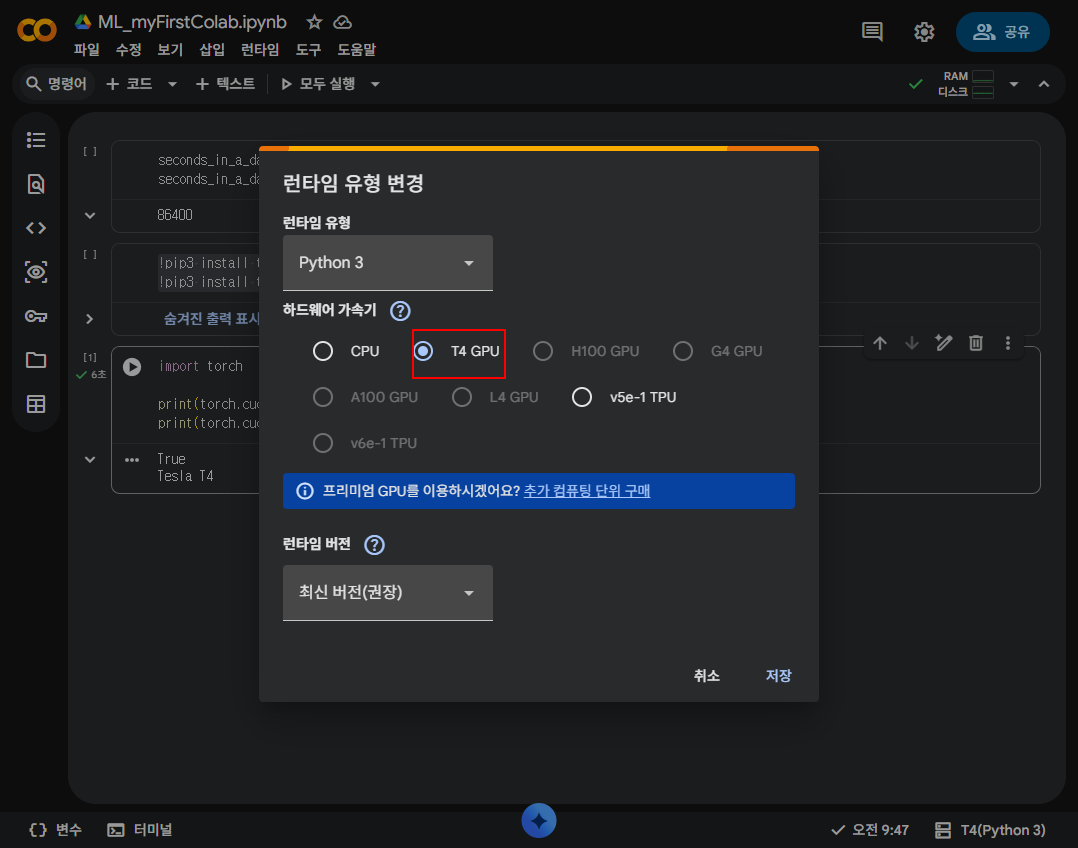Open the 보기 menu
The width and height of the screenshot is (1078, 848).
(x=170, y=50)
